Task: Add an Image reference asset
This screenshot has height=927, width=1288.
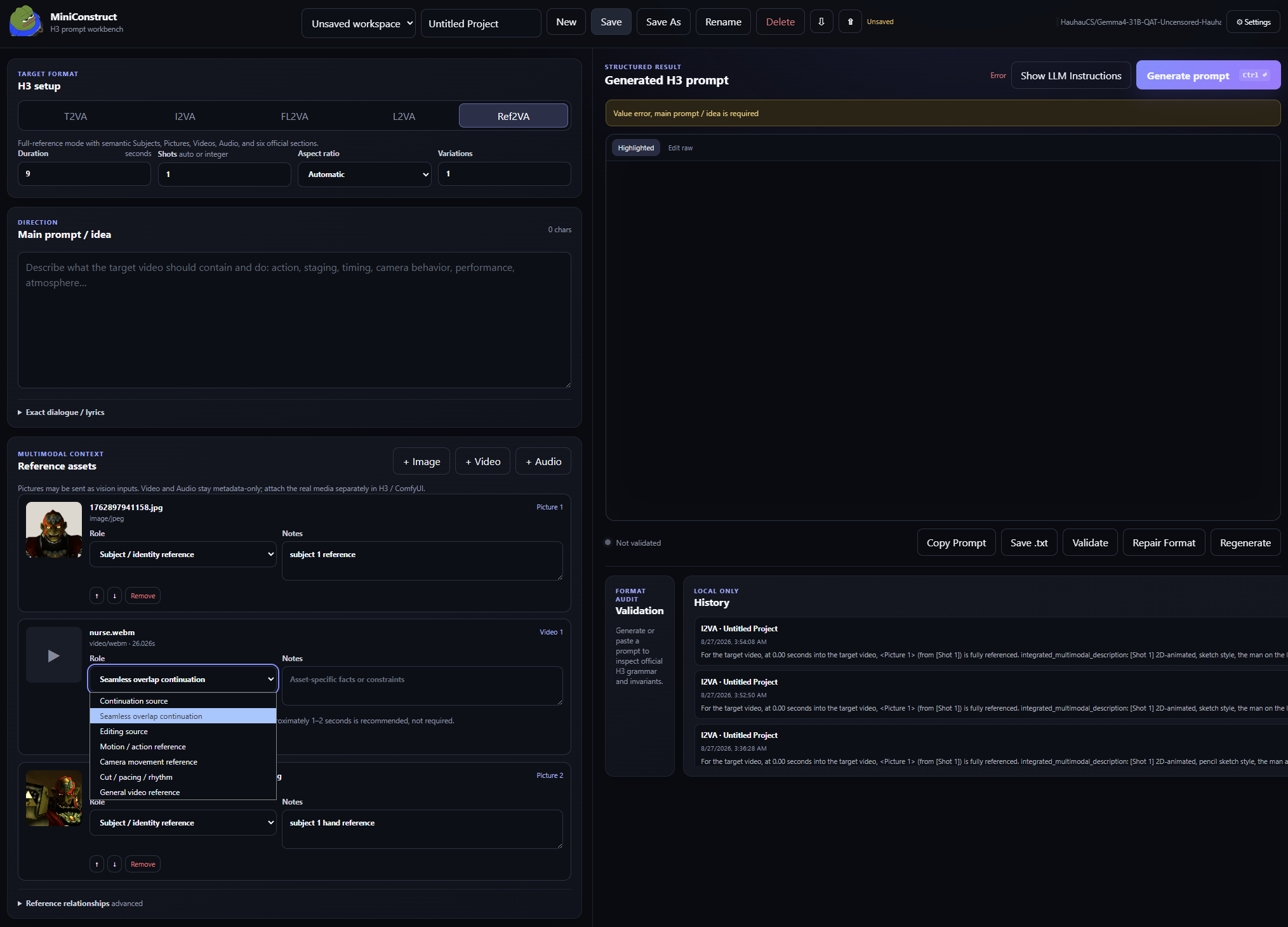Action: pos(422,461)
